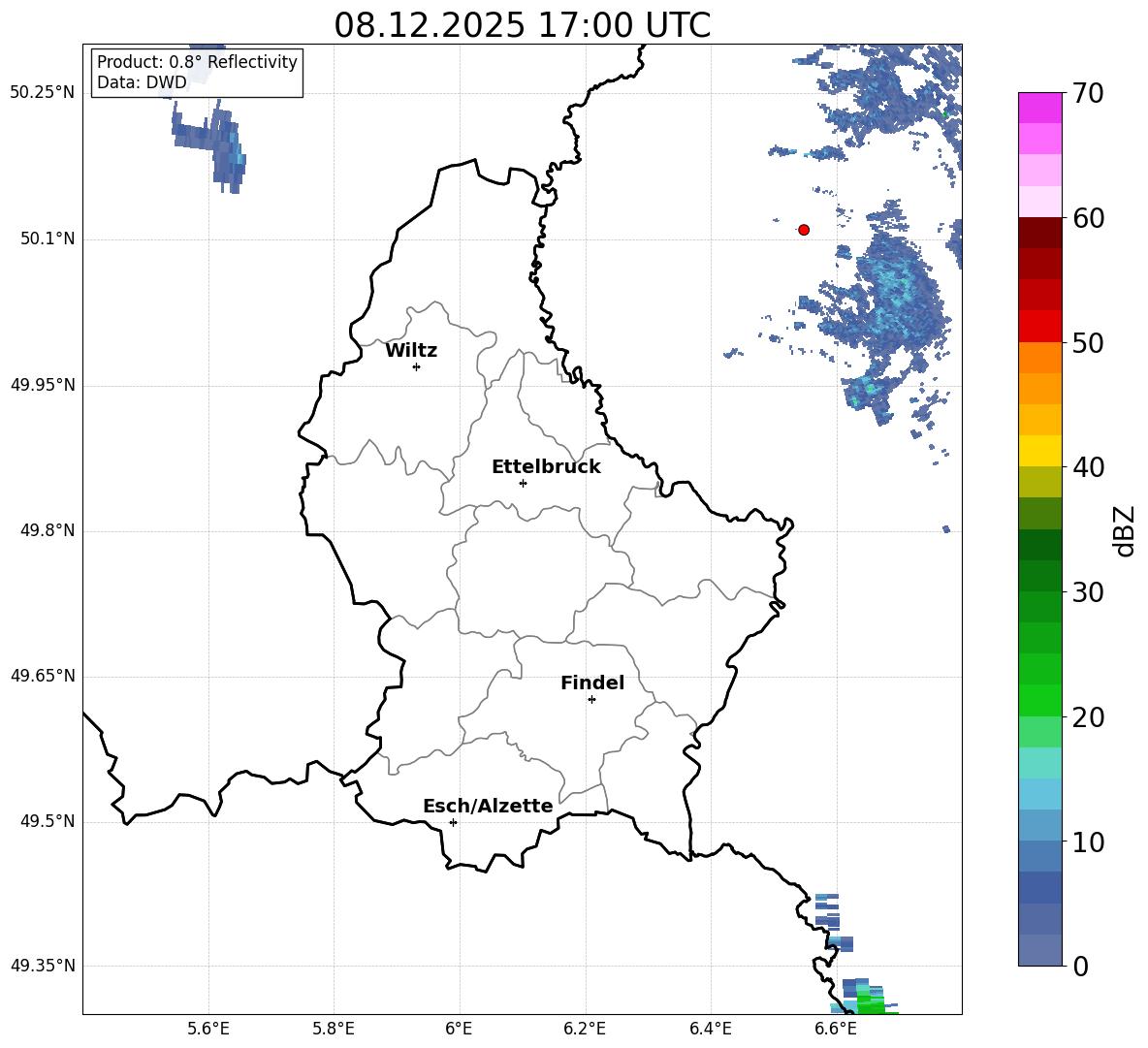Click the Ettelbruck station cross marker

(523, 483)
